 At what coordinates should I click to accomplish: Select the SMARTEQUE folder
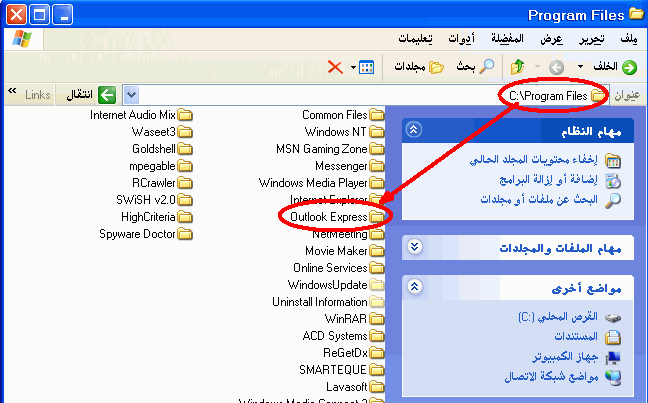point(341,370)
